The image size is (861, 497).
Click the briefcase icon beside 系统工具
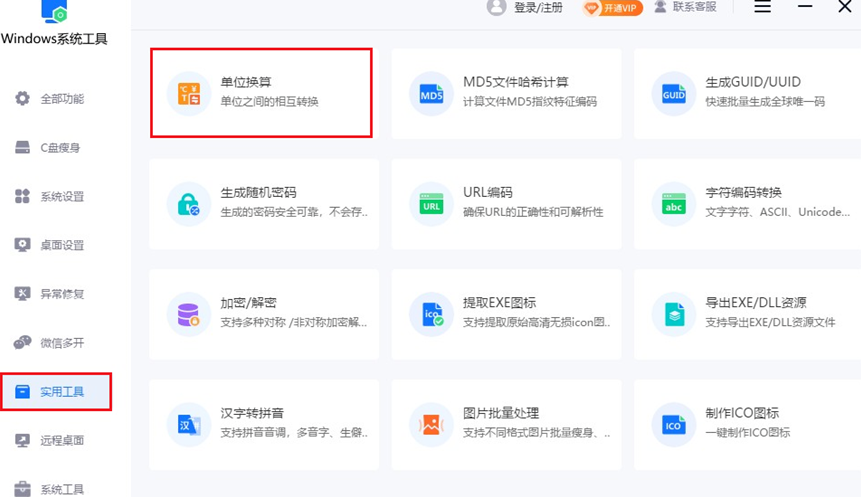[x=22, y=488]
